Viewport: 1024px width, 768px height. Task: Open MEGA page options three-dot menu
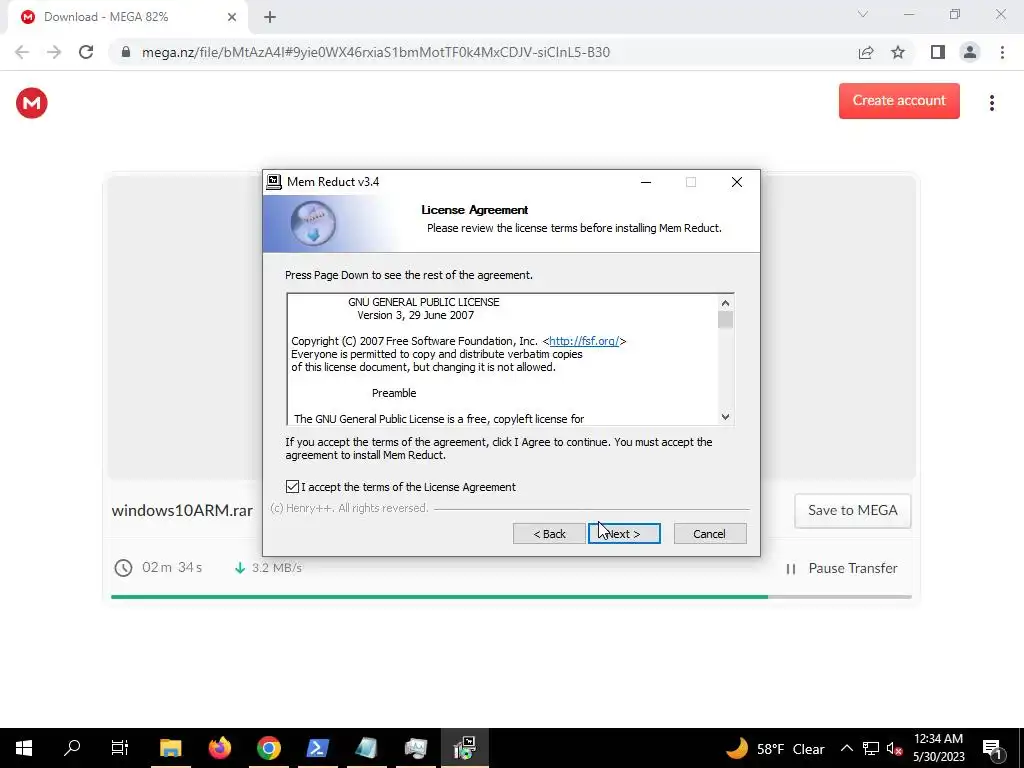click(x=991, y=103)
